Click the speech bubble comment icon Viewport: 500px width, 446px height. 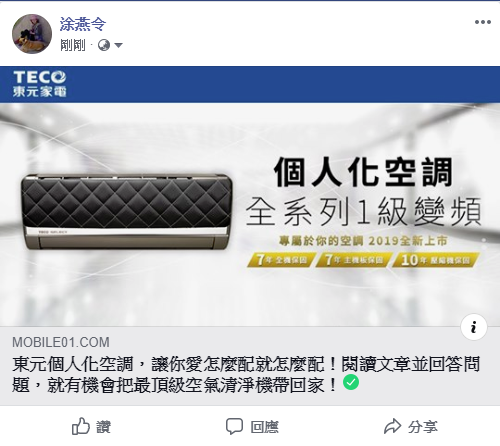(x=234, y=426)
